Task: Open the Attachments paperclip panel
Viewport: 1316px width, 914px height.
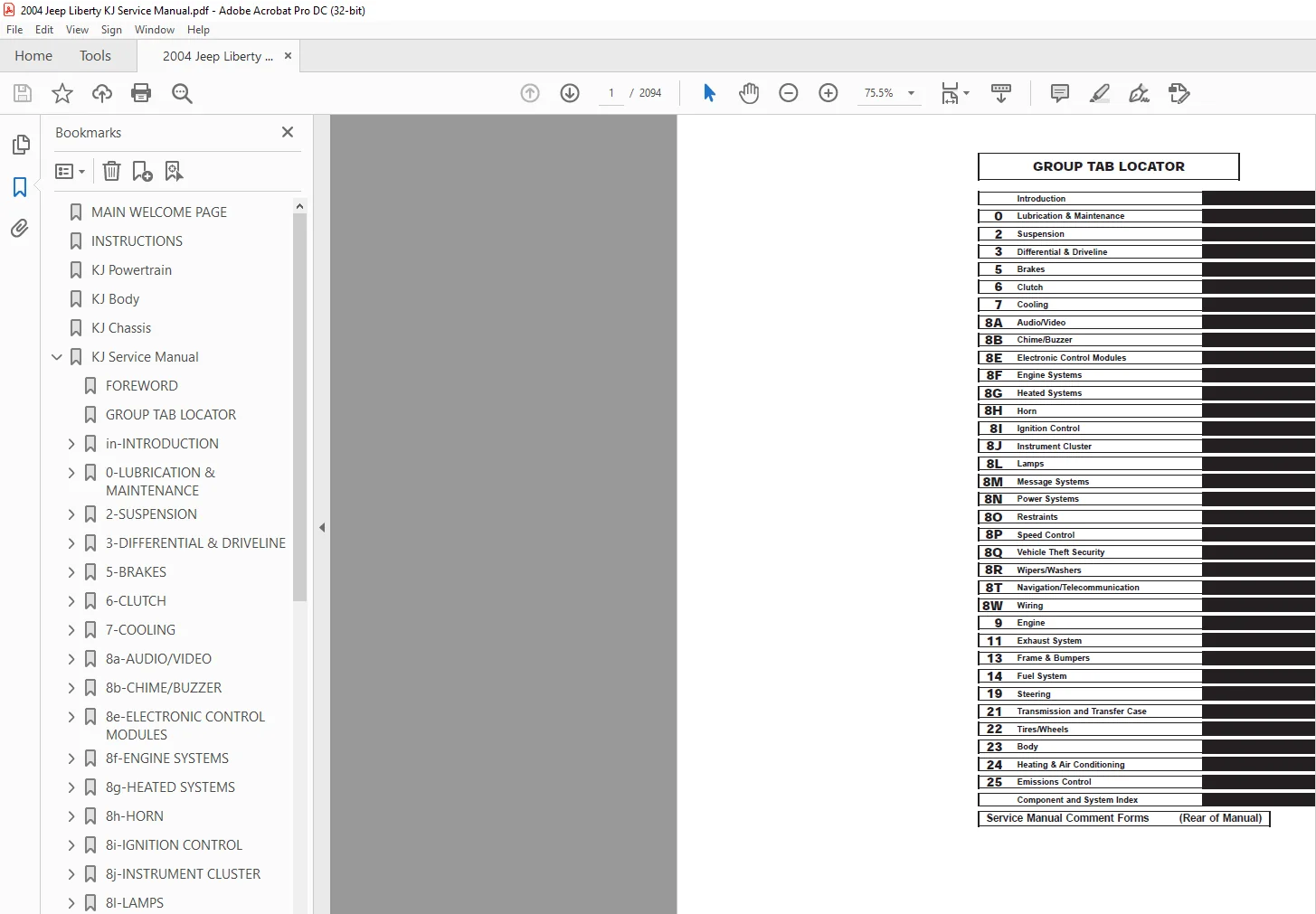Action: tap(20, 228)
